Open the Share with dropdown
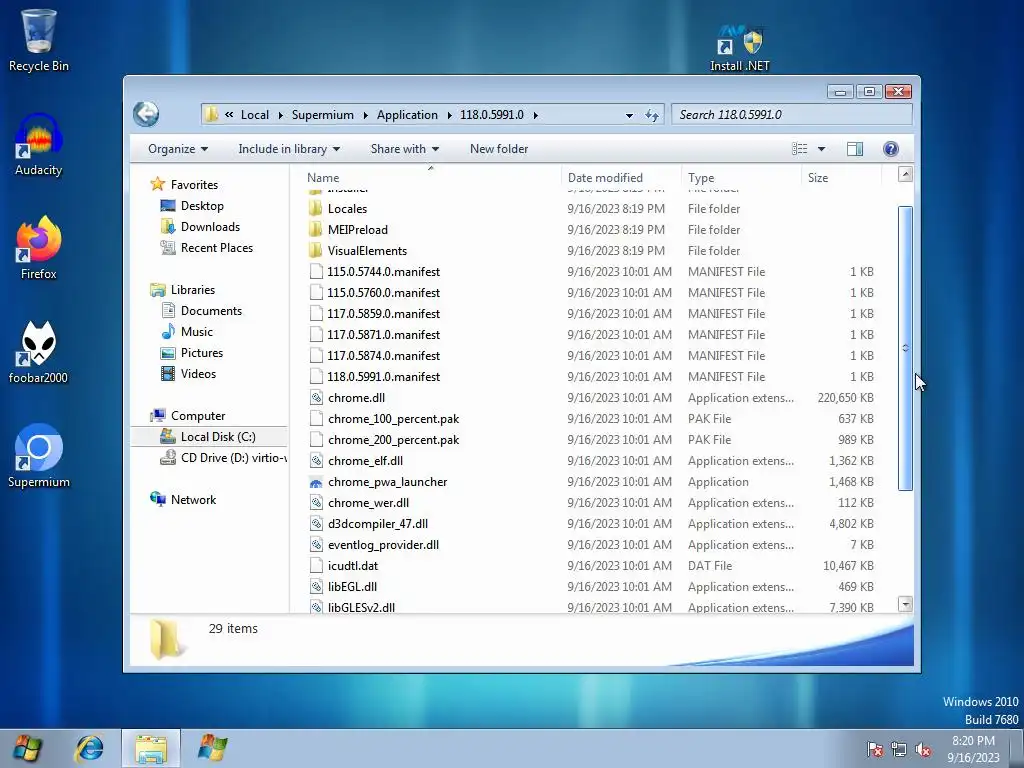 coord(405,149)
